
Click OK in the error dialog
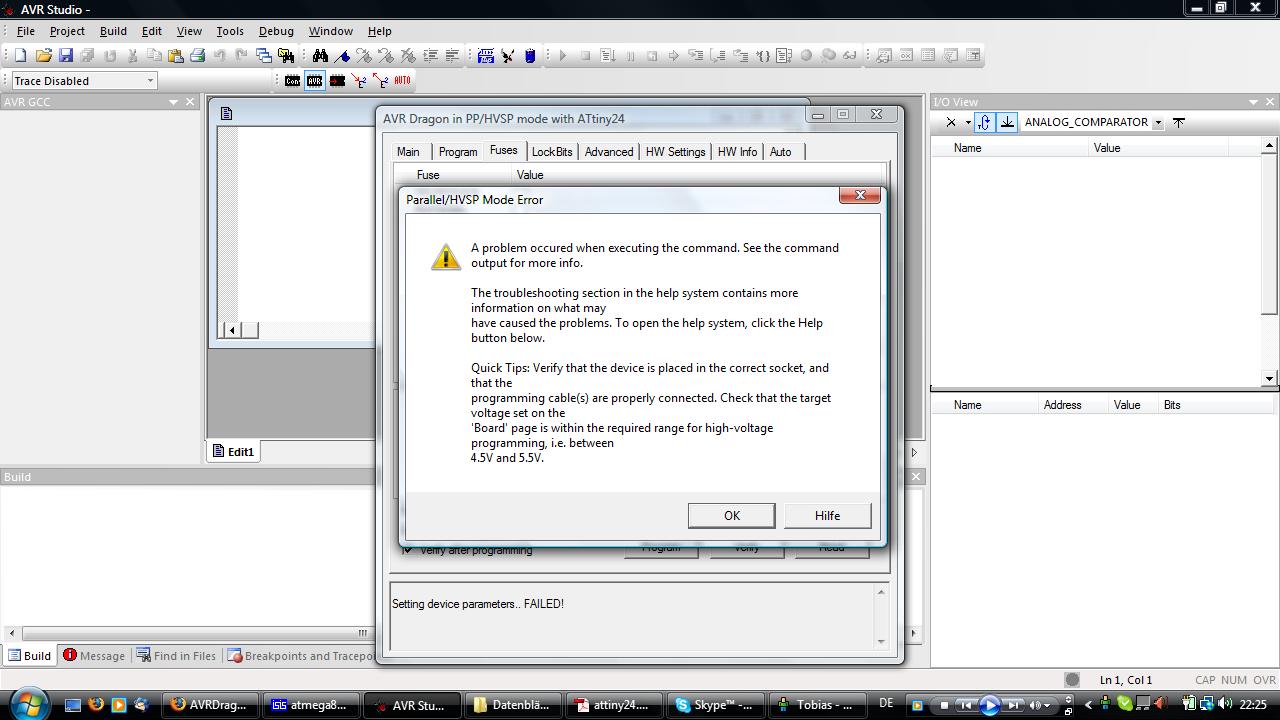732,516
